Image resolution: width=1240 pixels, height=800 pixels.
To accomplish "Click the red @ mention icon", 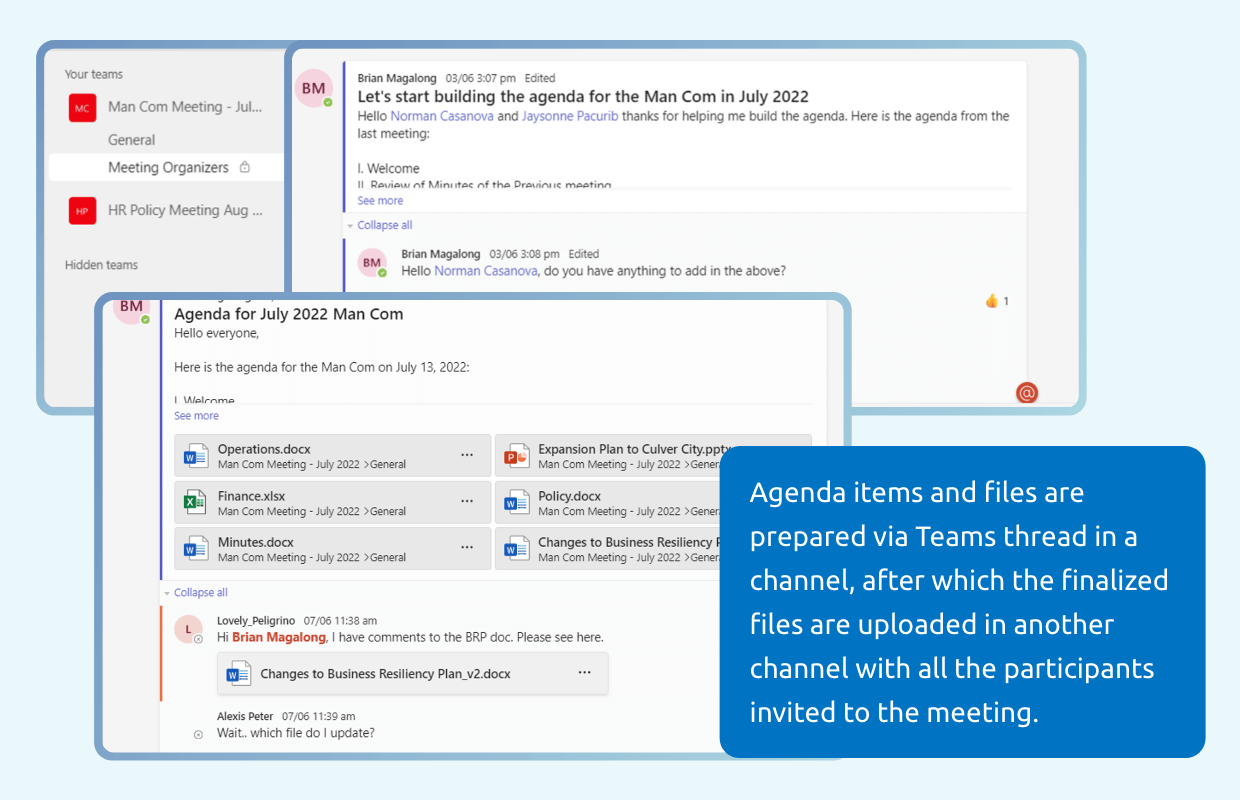I will (1026, 393).
